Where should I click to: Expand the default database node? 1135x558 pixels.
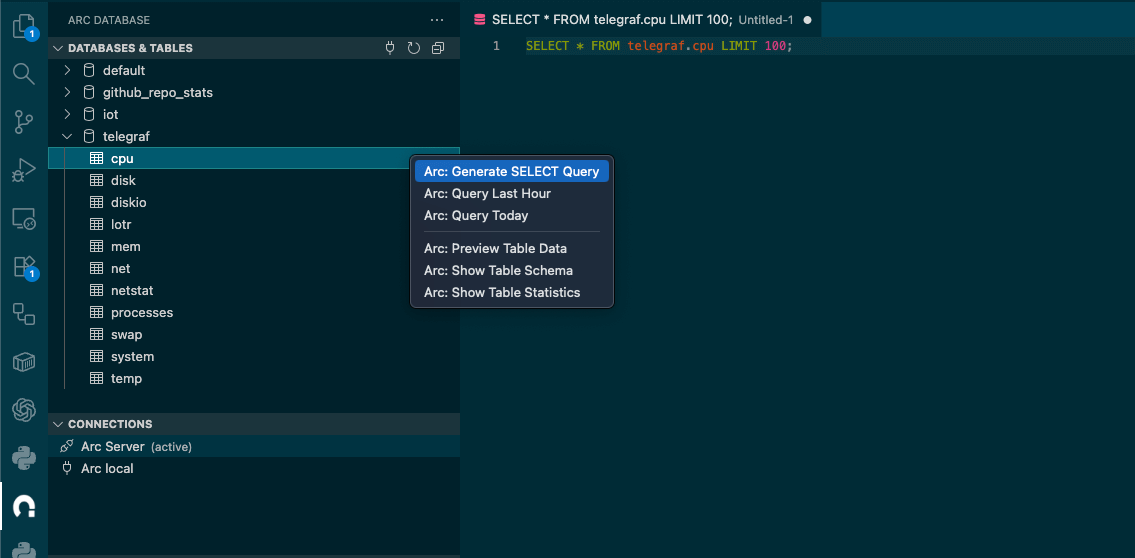tap(67, 70)
